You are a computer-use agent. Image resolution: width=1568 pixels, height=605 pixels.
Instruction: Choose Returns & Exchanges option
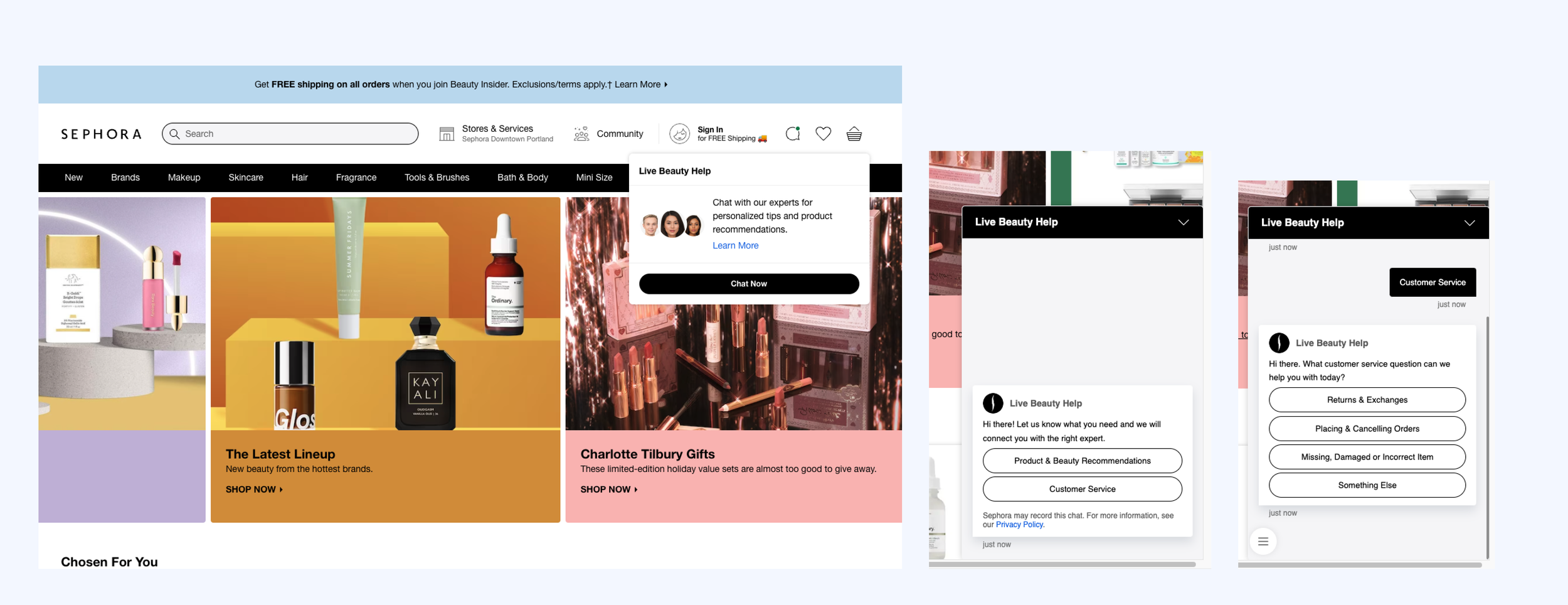1367,400
